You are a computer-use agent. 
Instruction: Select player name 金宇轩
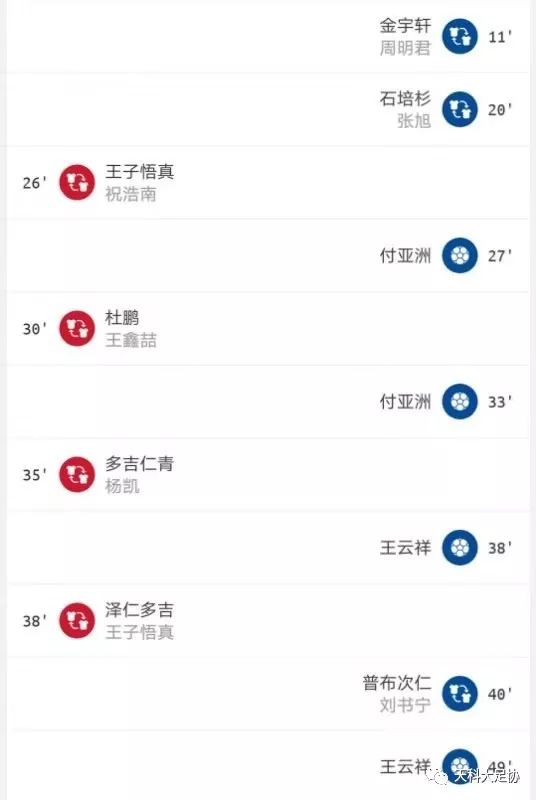click(405, 26)
